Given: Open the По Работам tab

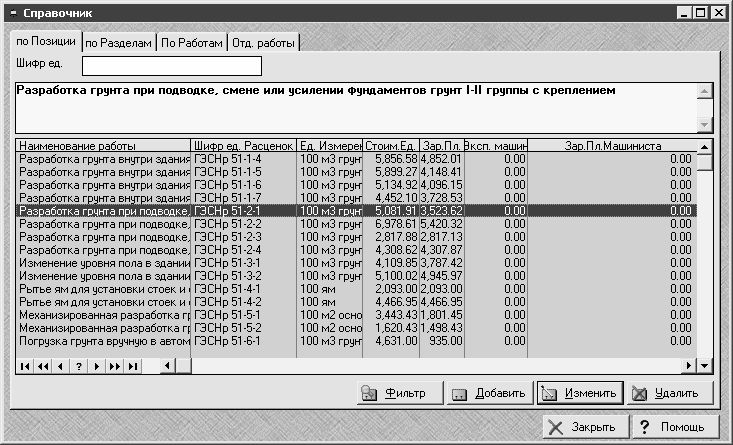Looking at the screenshot, I should click(x=192, y=43).
